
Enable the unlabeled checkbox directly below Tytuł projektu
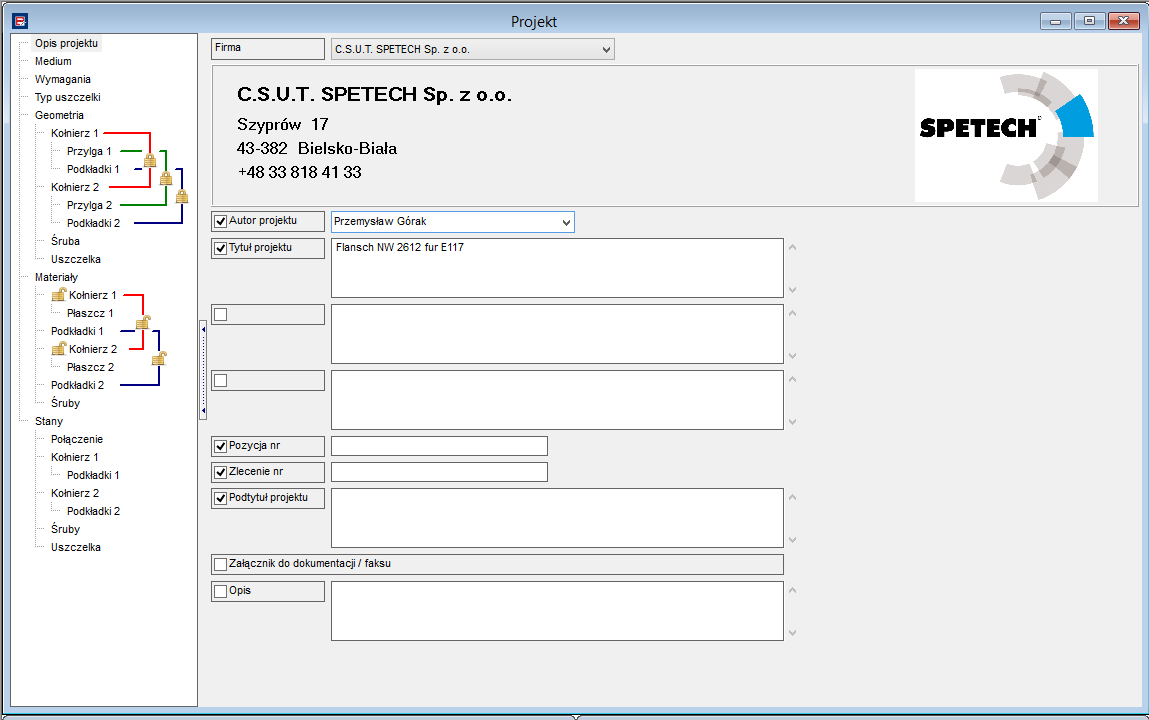[221, 314]
